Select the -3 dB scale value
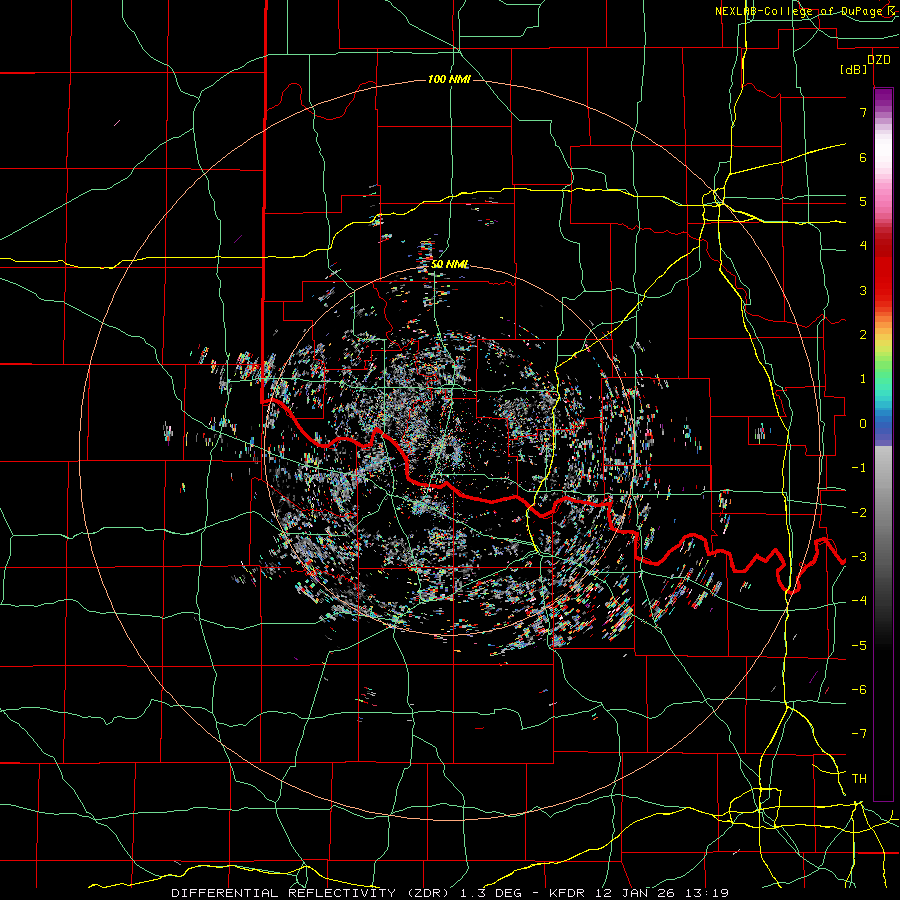Screen dimensions: 900x900 pyautogui.click(x=859, y=556)
